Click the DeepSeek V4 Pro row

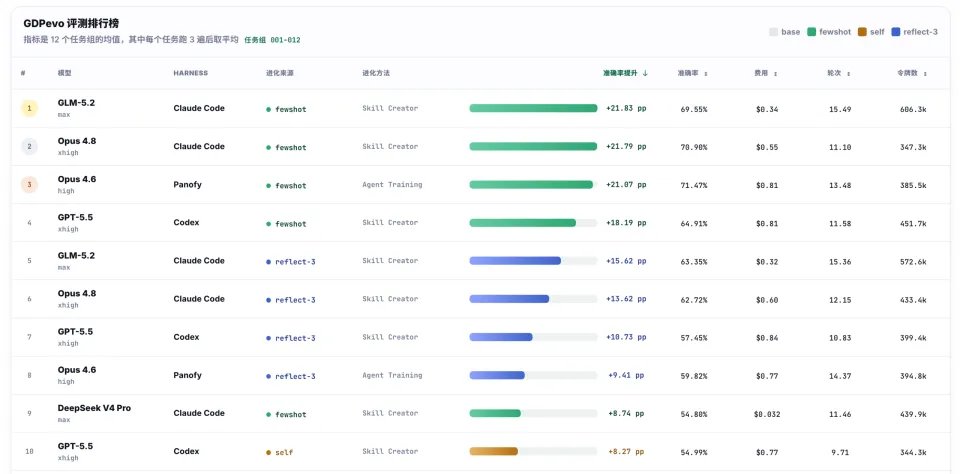(x=480, y=413)
